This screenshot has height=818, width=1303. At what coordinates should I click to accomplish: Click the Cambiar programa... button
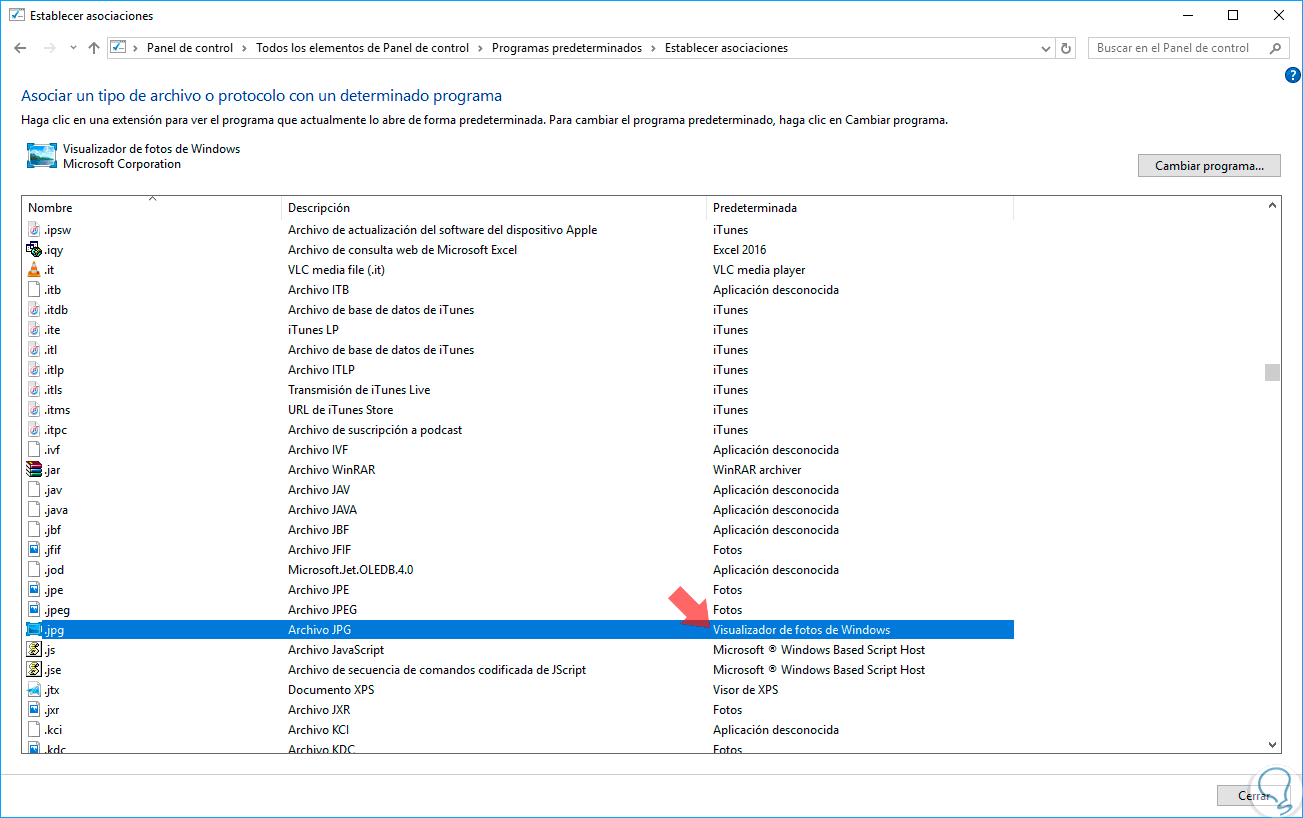(x=1209, y=166)
